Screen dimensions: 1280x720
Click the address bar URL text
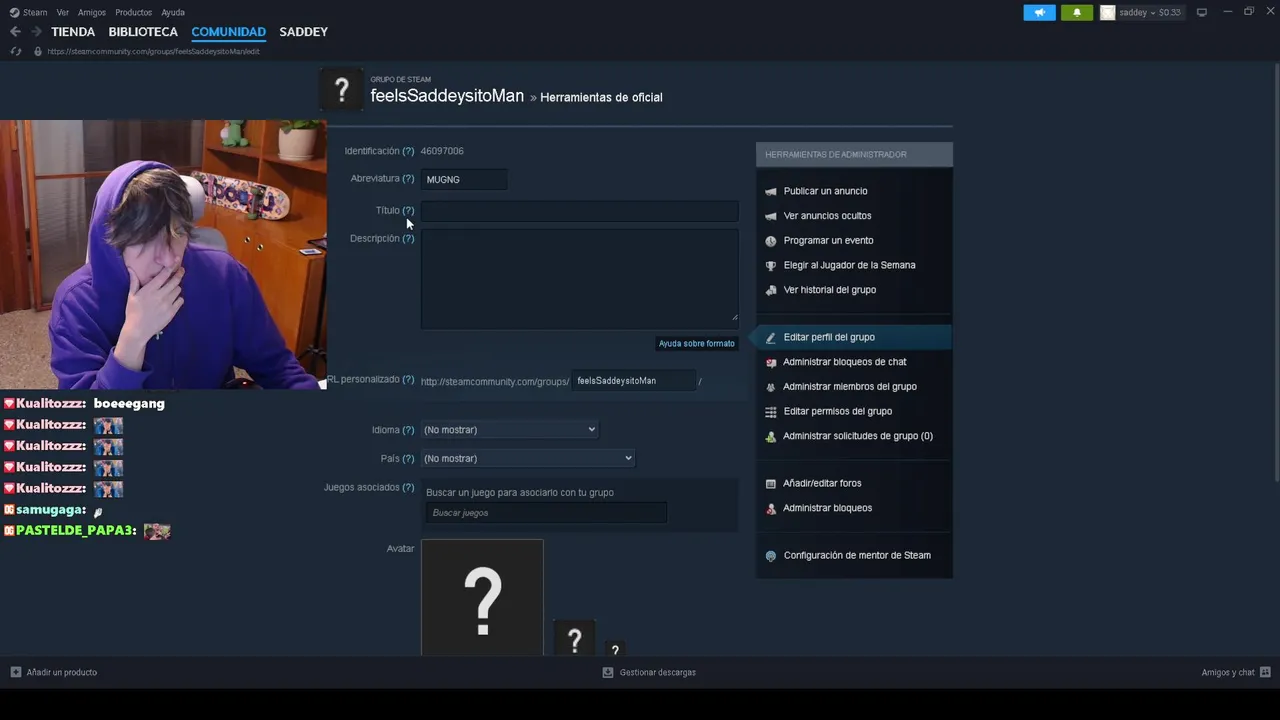(x=153, y=51)
